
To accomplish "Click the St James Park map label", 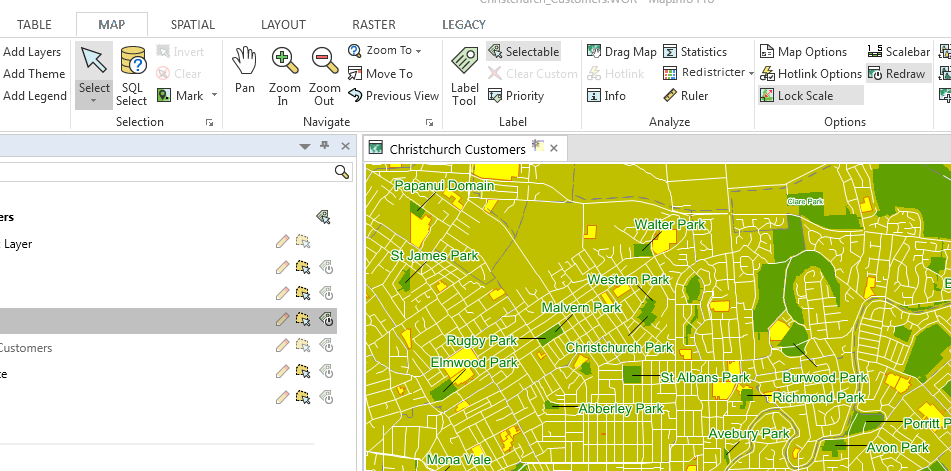I will pos(434,256).
